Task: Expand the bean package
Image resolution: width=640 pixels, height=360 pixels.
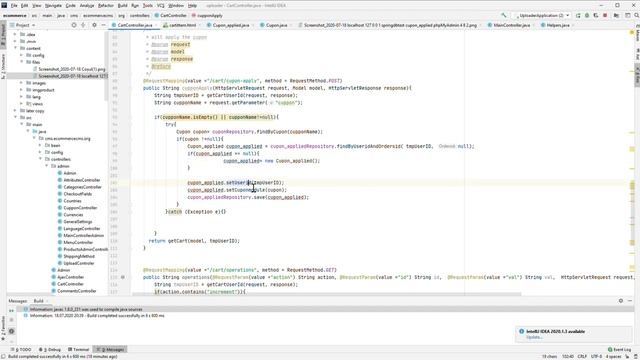Action: coord(40,145)
